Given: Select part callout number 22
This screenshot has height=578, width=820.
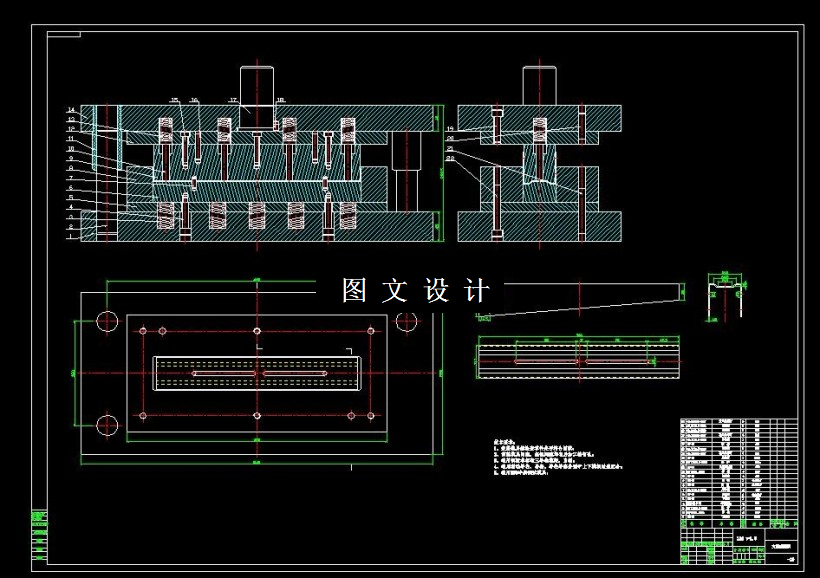Looking at the screenshot, I should click(x=450, y=158).
